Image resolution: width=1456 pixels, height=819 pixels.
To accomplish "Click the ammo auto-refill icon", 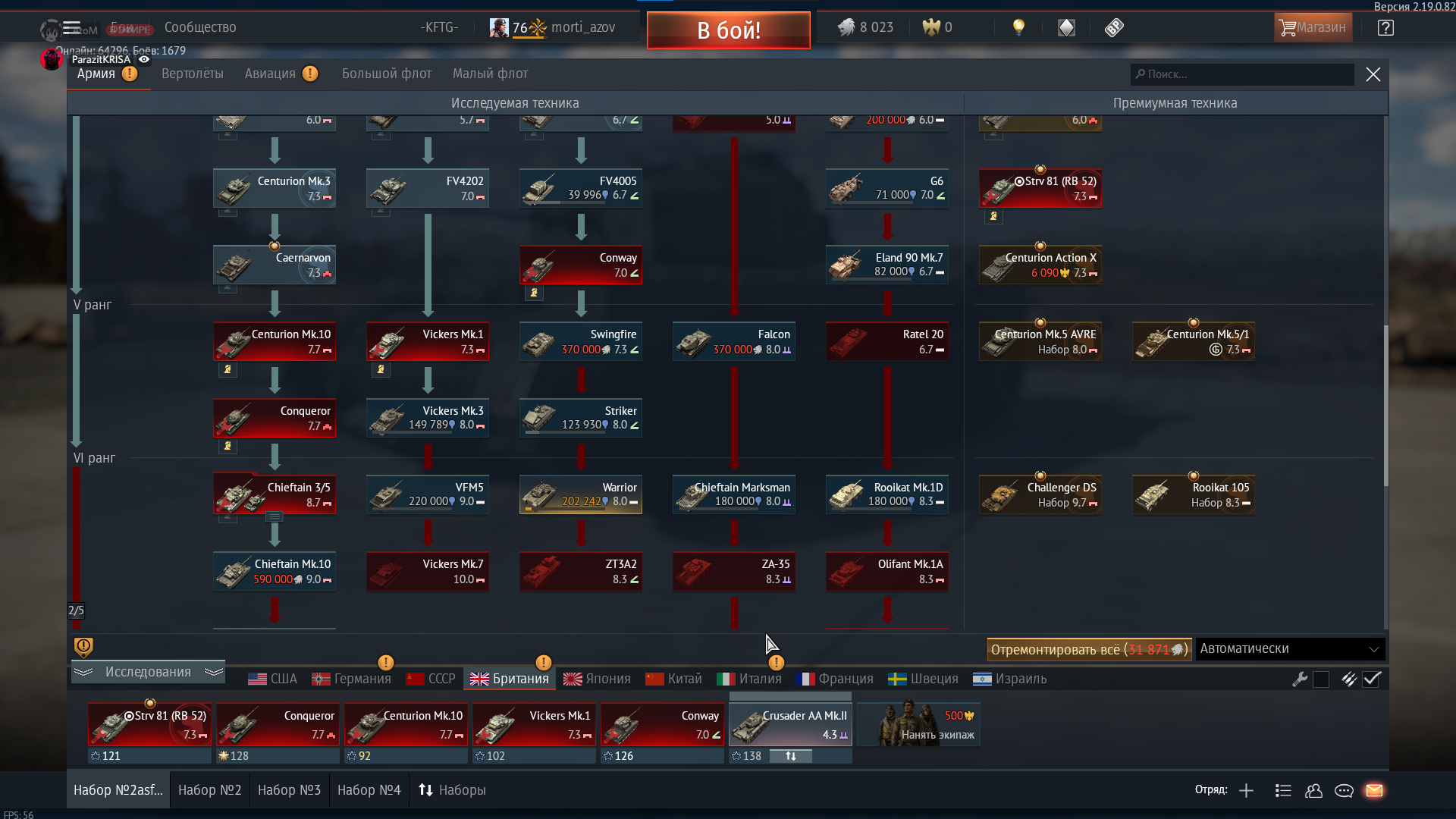I will click(1348, 679).
